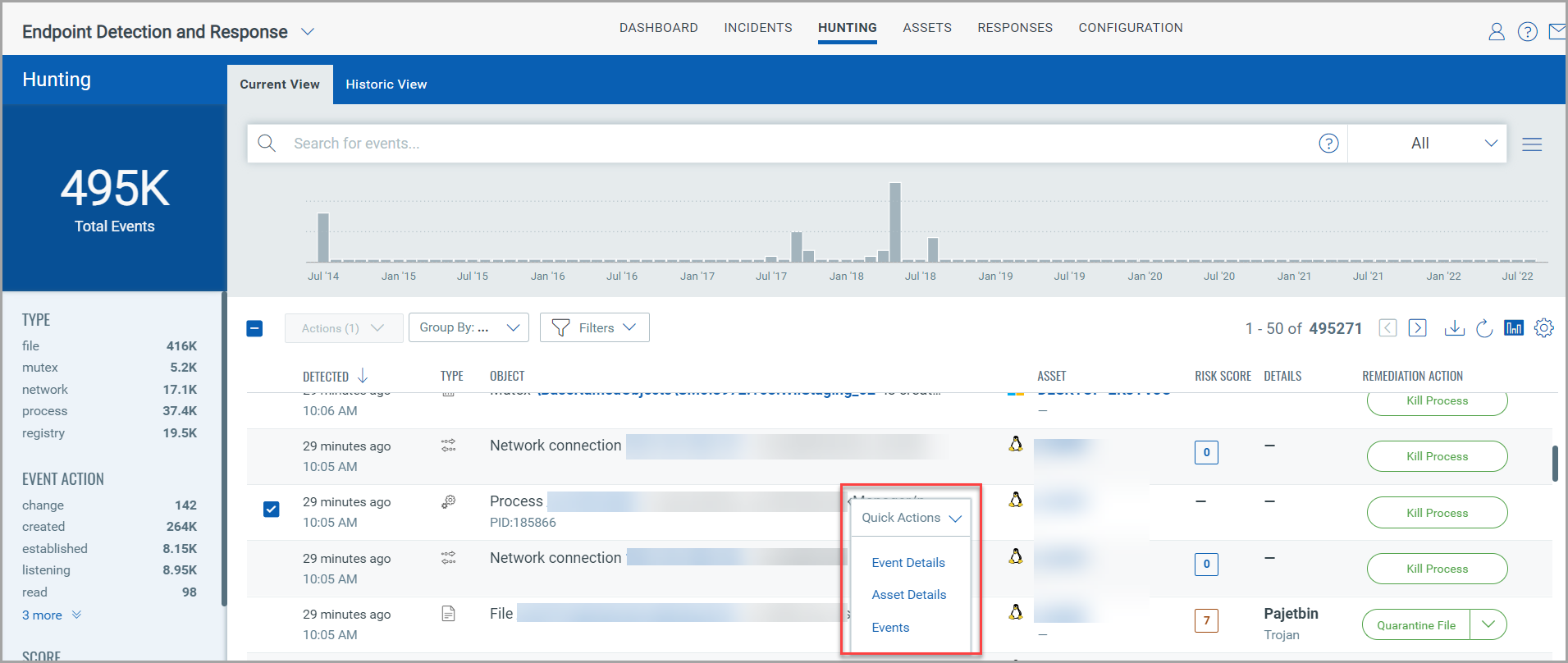Click the search help question icon
The image size is (1568, 663).
tap(1328, 144)
